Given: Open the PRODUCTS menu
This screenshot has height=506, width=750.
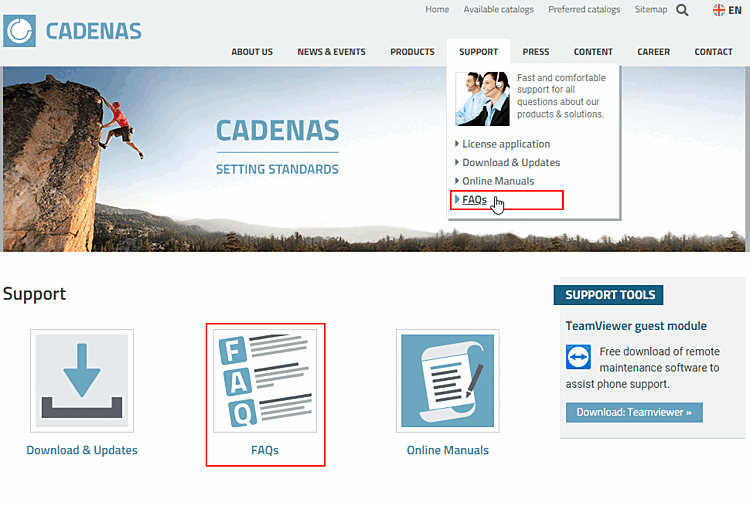Looking at the screenshot, I should click(x=412, y=52).
